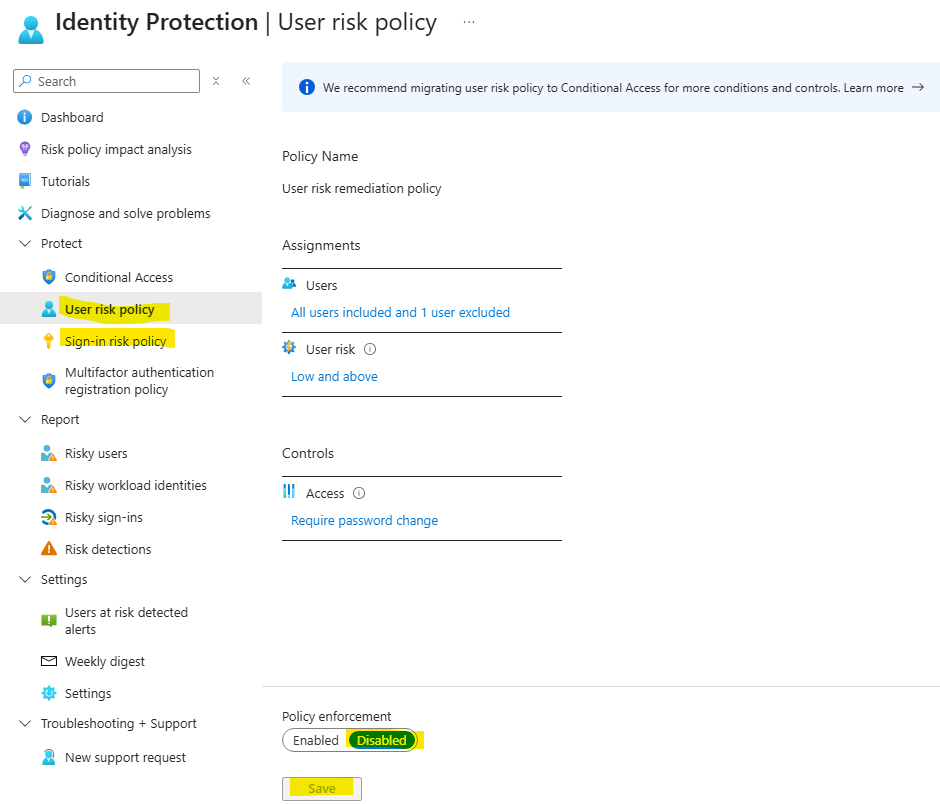Click the Multifactor authentication registration shield icon
This screenshot has width=940, height=804.
click(49, 380)
